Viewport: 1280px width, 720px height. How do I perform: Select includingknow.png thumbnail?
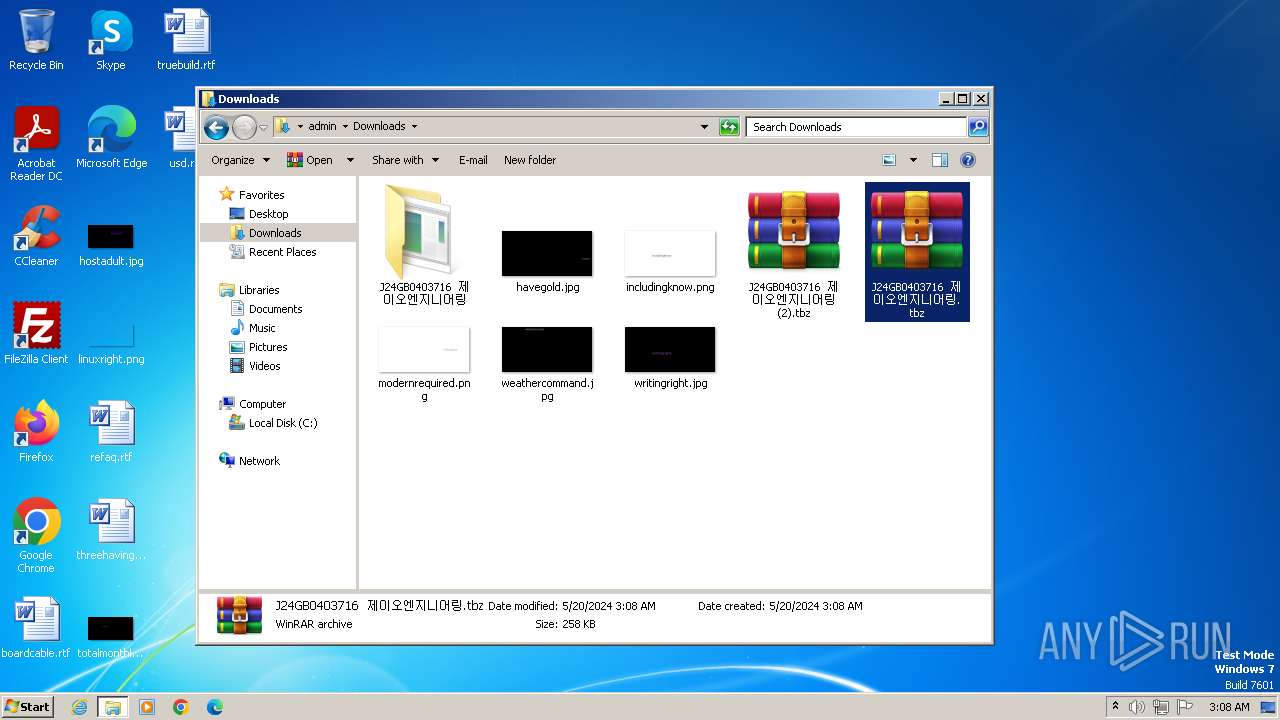(x=670, y=261)
